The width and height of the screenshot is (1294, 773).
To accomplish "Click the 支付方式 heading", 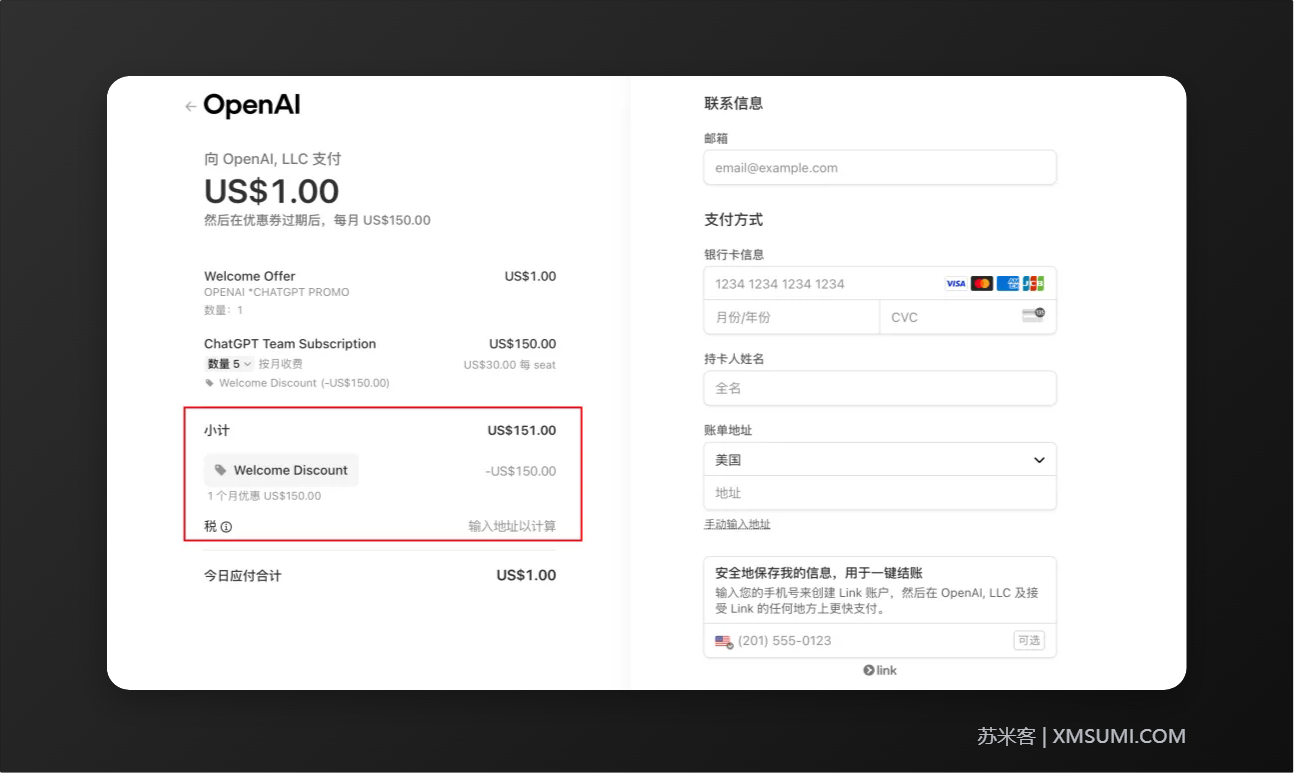I will [734, 219].
